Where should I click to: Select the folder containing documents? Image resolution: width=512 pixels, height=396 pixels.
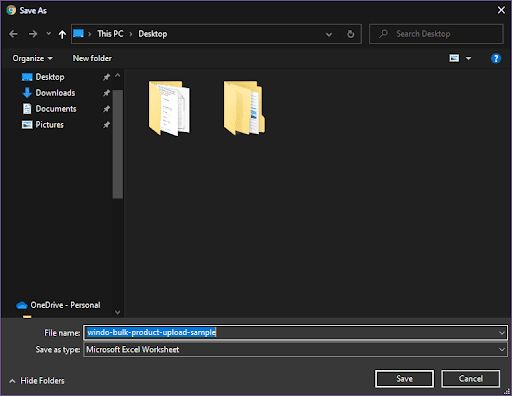[x=169, y=108]
